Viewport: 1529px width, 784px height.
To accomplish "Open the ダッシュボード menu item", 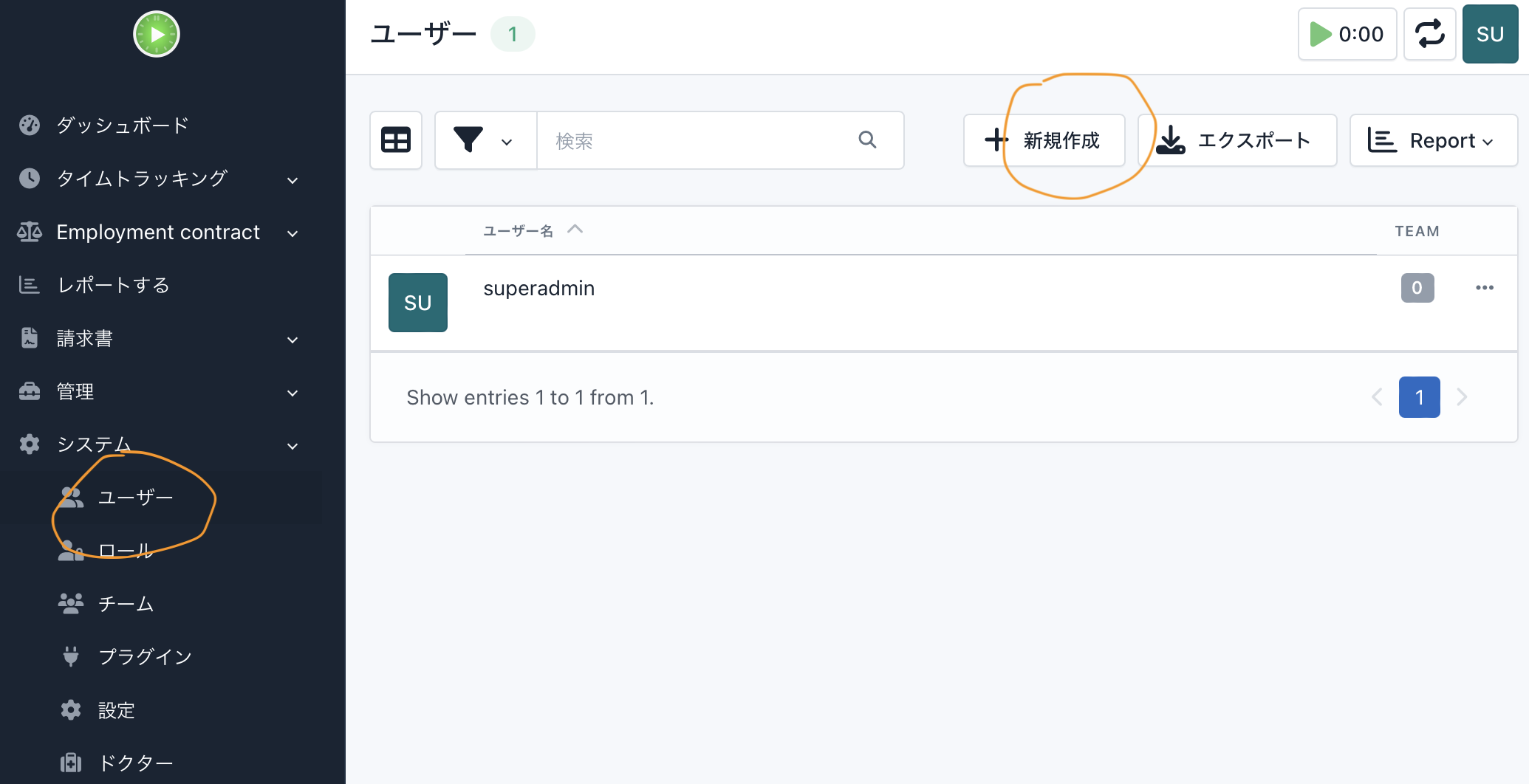I will point(121,125).
